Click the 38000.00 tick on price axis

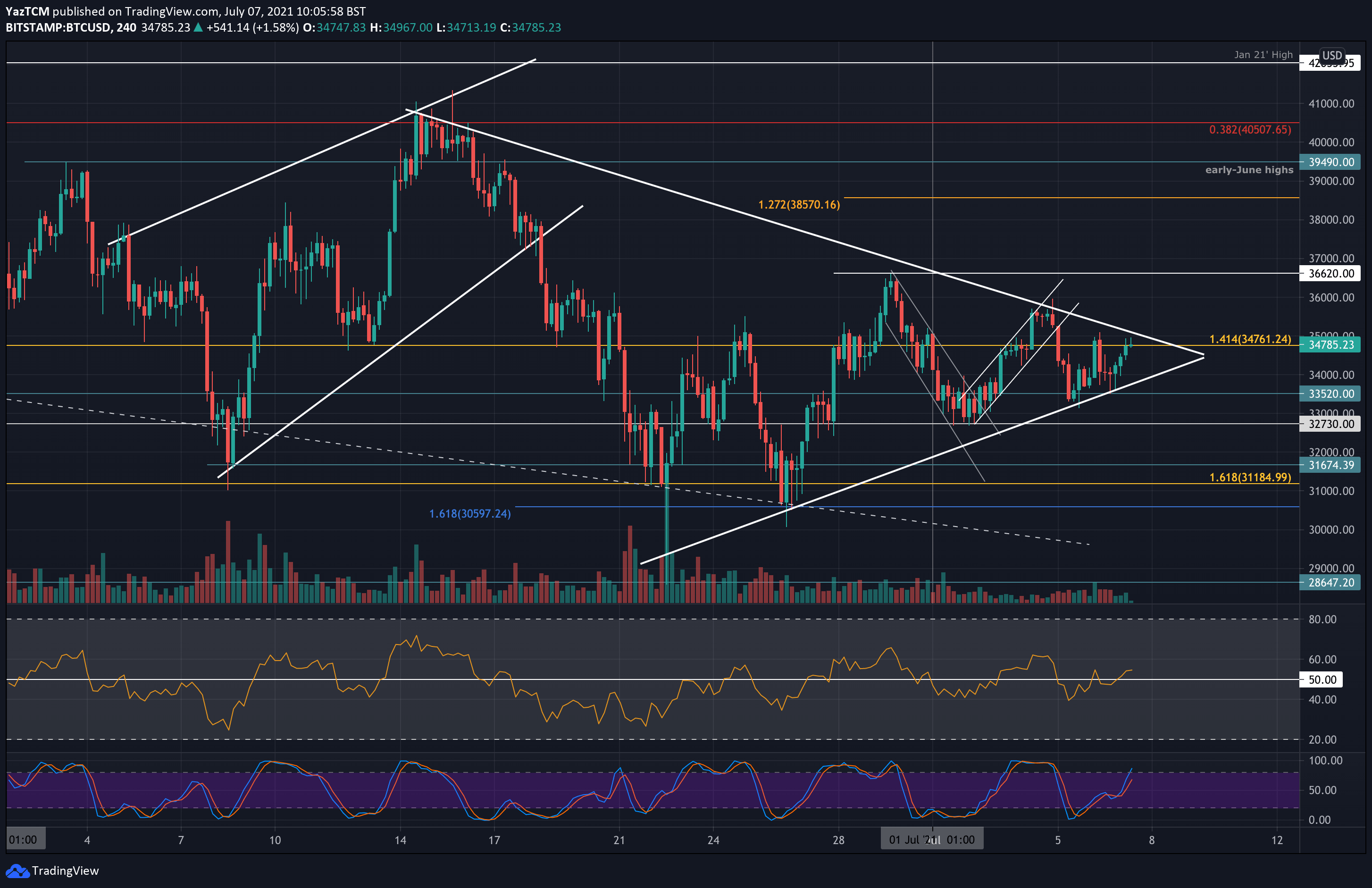[x=1331, y=220]
